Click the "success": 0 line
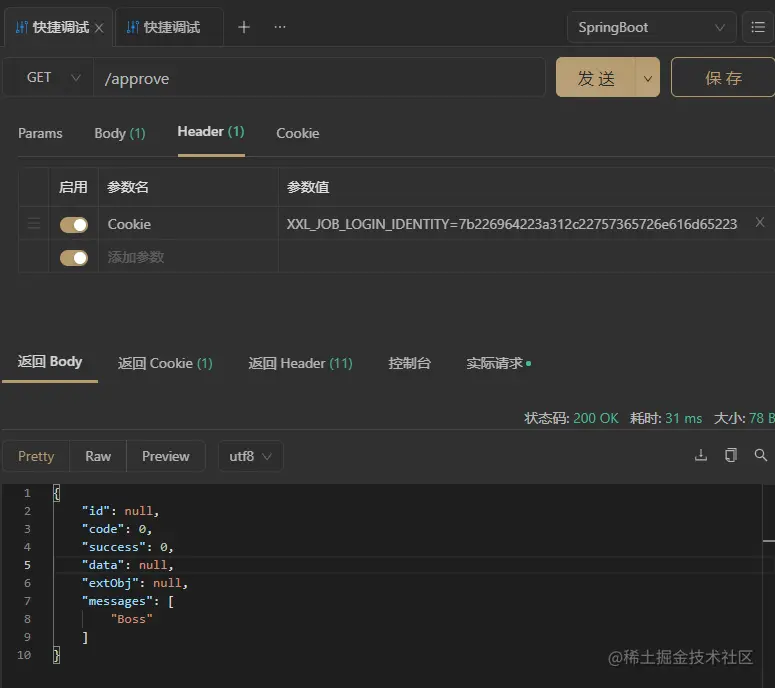The height and width of the screenshot is (688, 775). click(128, 547)
